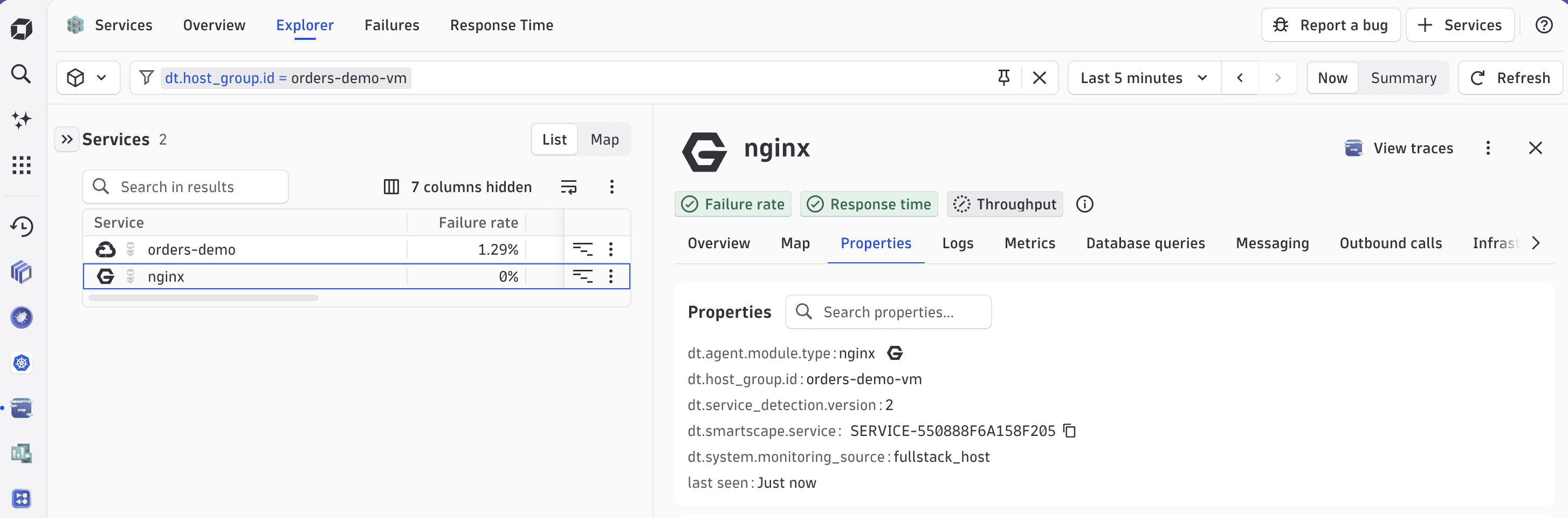Image resolution: width=1568 pixels, height=518 pixels.
Task: Switch to List view
Action: coord(554,140)
